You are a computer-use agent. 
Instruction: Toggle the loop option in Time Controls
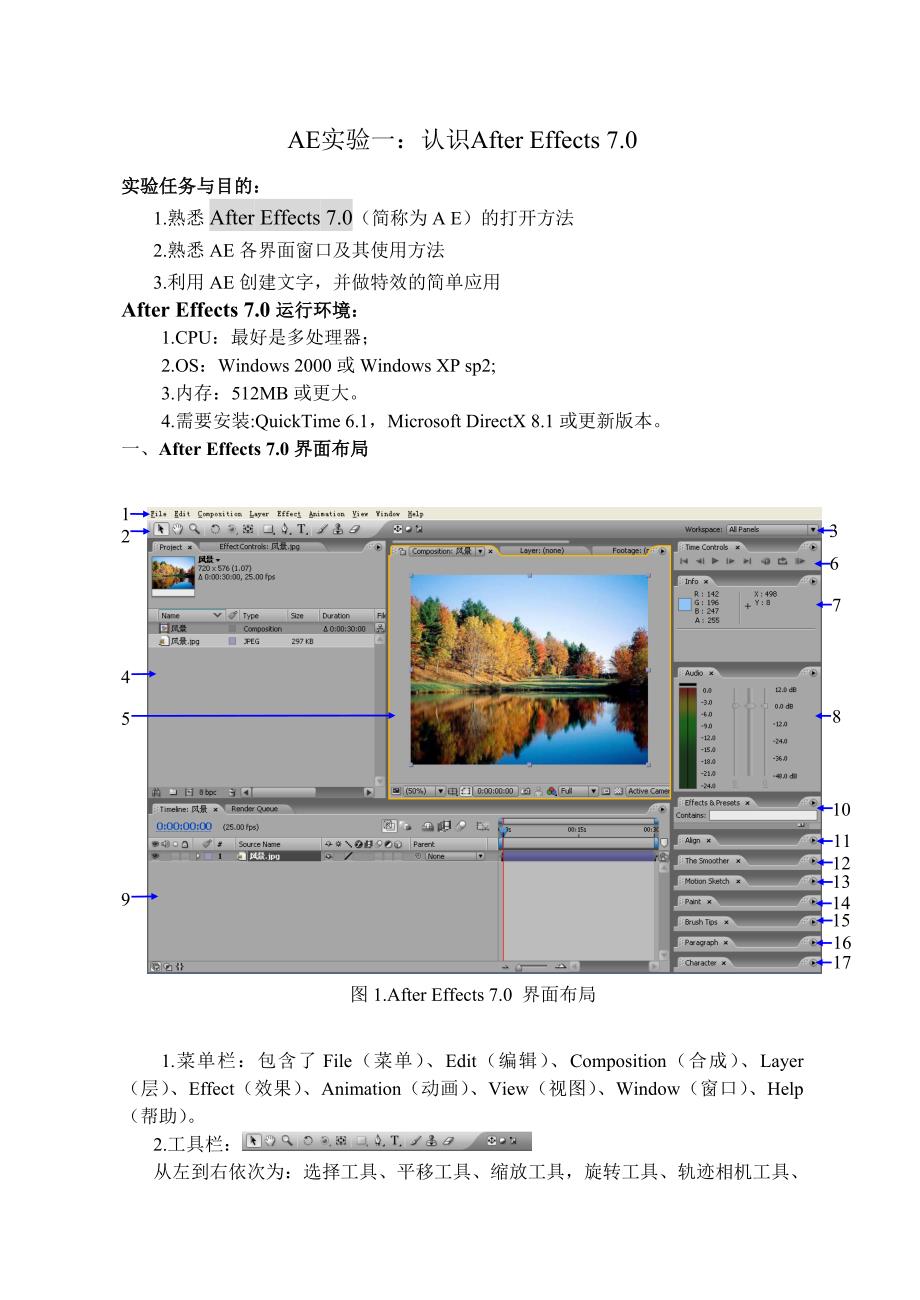[x=783, y=562]
